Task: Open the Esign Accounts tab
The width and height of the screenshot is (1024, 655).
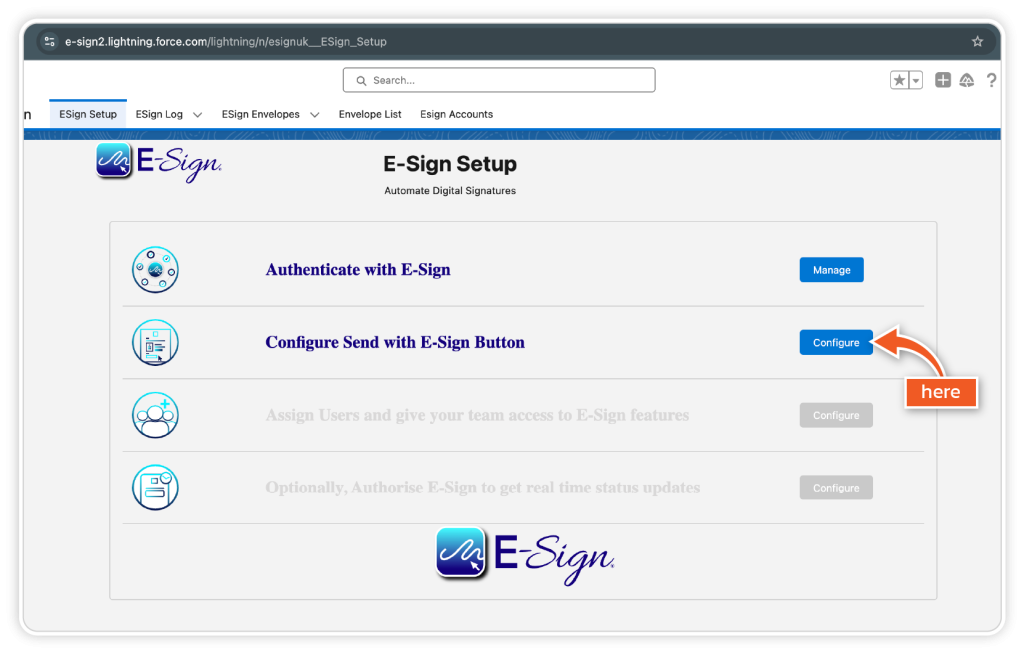Action: (456, 114)
